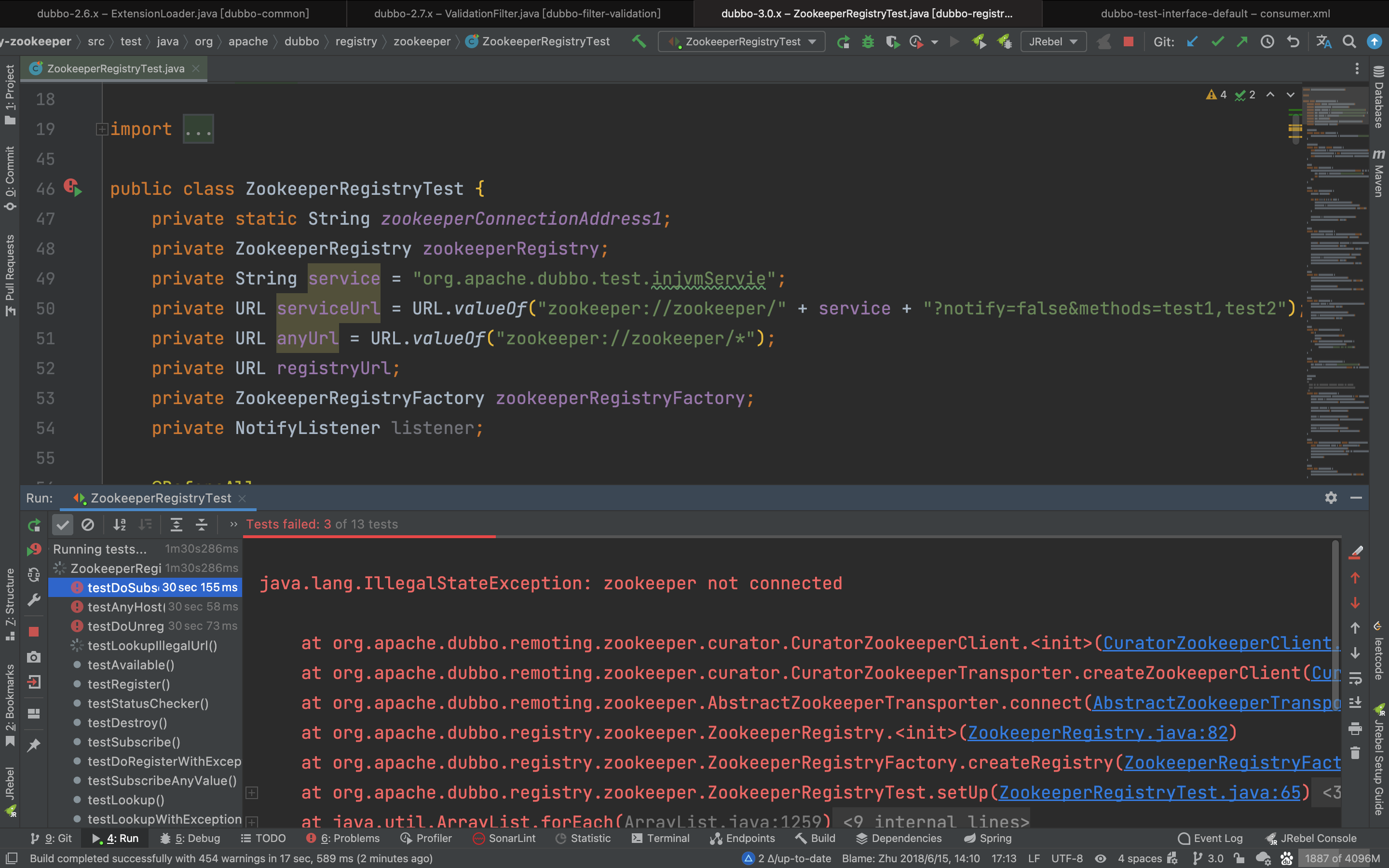Open Git history clock icon
This screenshot has width=1389, height=868.
[x=1267, y=41]
